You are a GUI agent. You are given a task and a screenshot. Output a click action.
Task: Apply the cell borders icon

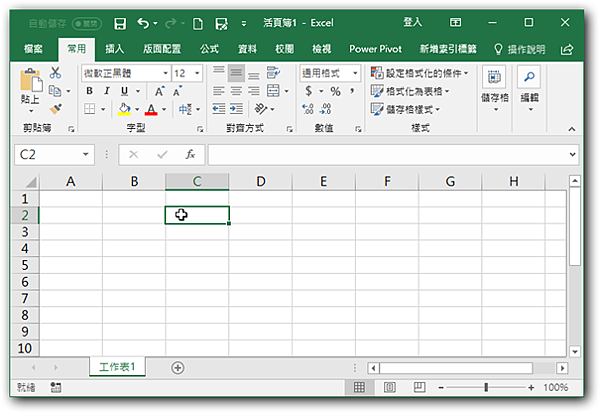pyautogui.click(x=90, y=109)
